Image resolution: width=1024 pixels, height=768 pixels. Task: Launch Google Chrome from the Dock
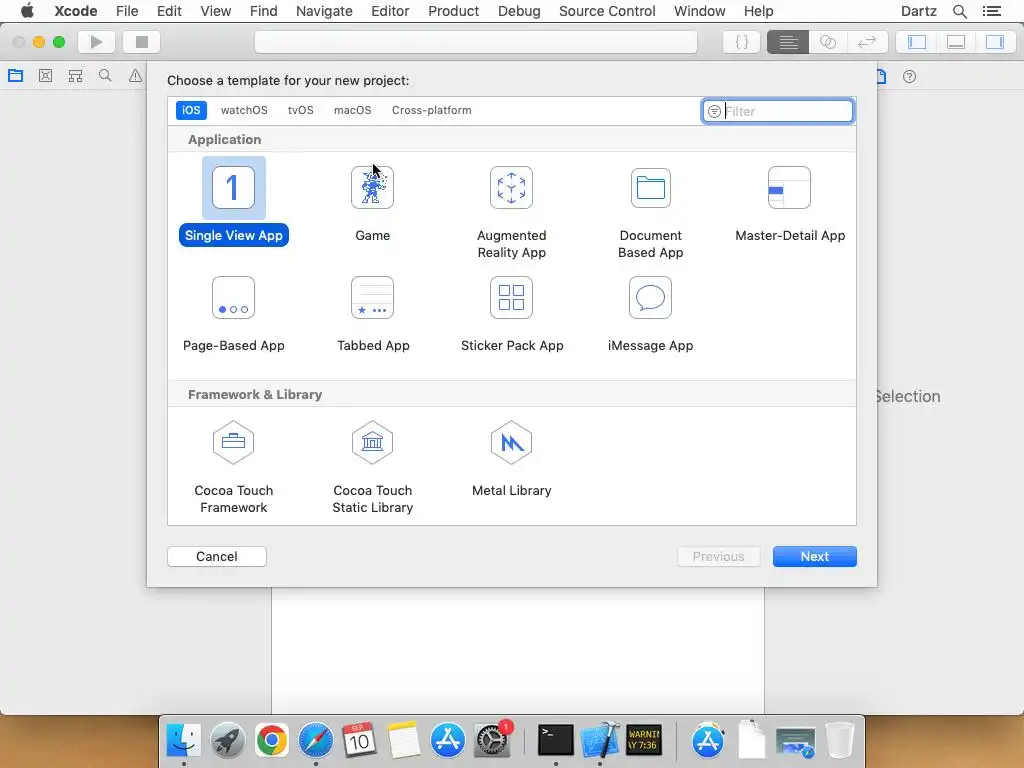coord(272,740)
